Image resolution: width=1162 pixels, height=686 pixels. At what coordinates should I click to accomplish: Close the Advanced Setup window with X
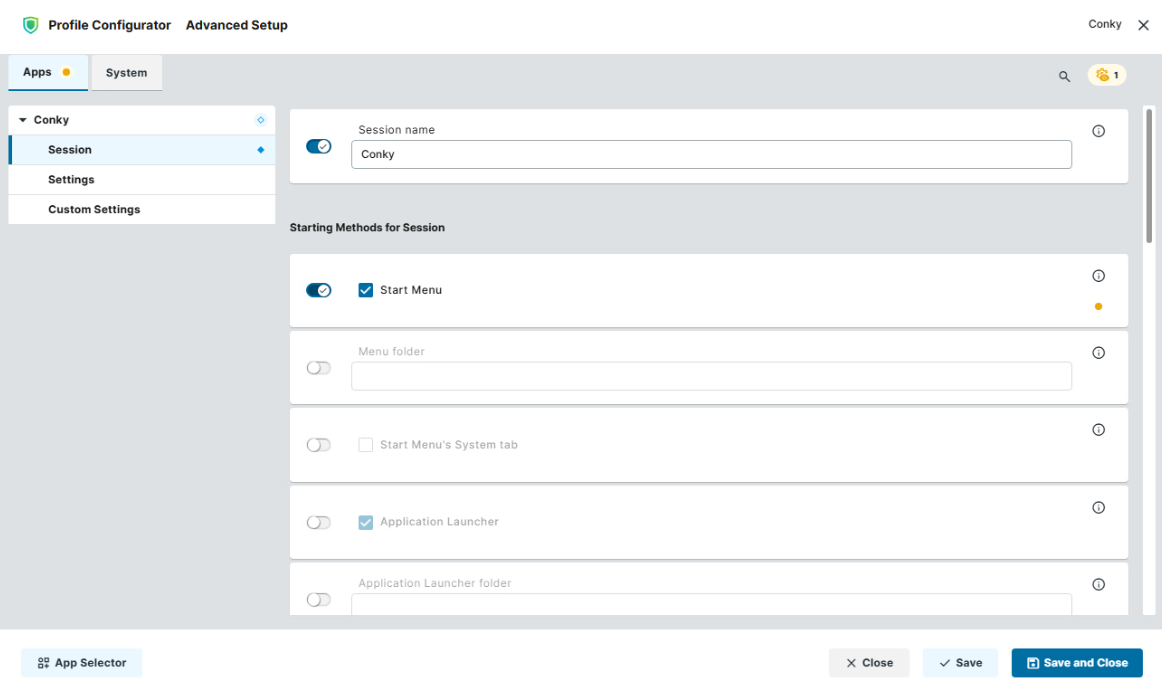tap(1143, 25)
